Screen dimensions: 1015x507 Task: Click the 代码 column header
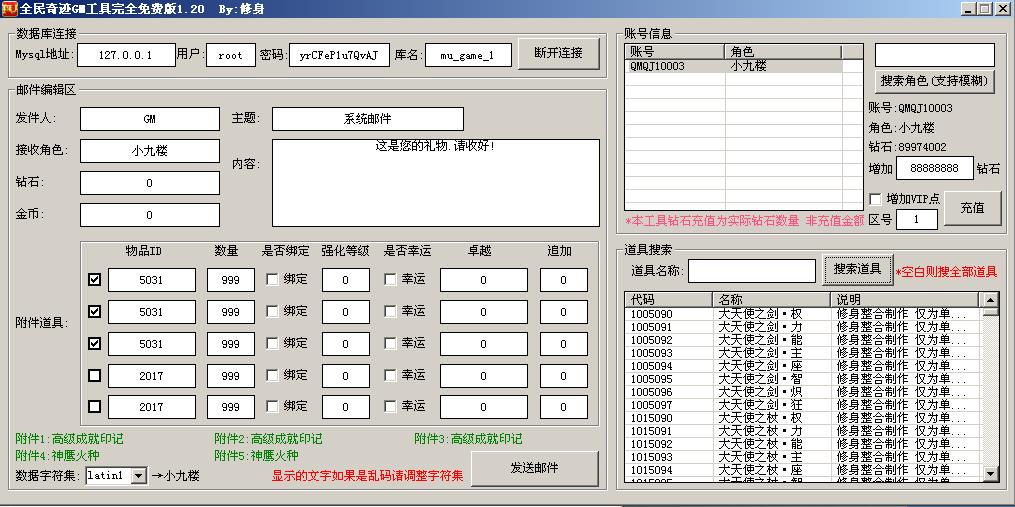(x=668, y=299)
